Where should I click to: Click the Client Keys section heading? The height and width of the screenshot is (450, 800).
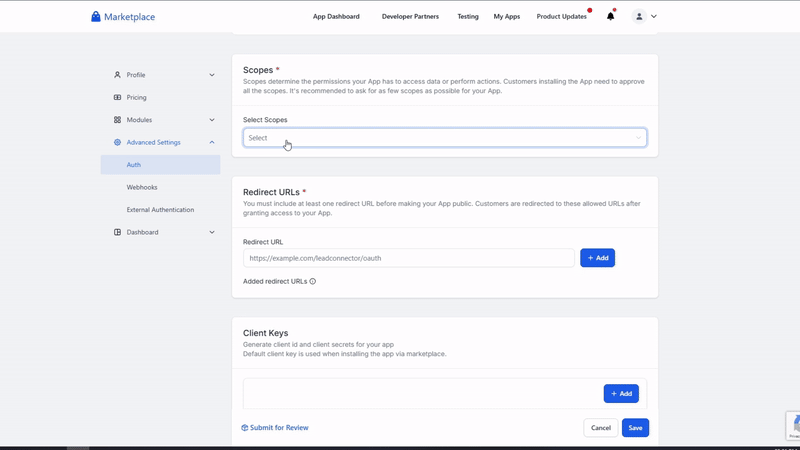click(x=265, y=333)
